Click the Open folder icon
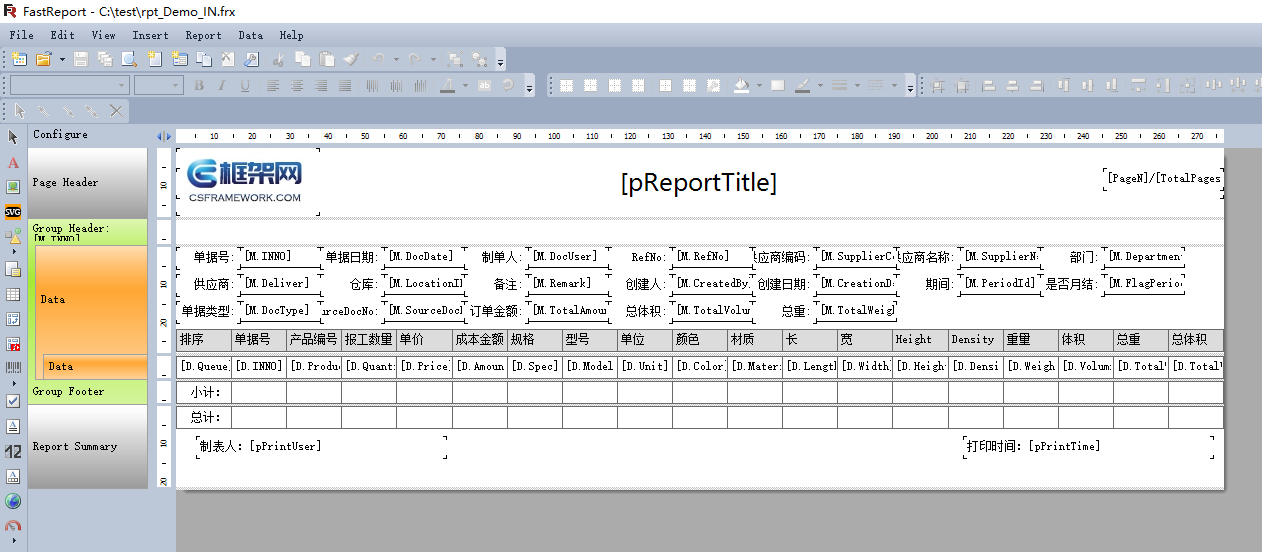Image resolution: width=1262 pixels, height=552 pixels. (43, 59)
